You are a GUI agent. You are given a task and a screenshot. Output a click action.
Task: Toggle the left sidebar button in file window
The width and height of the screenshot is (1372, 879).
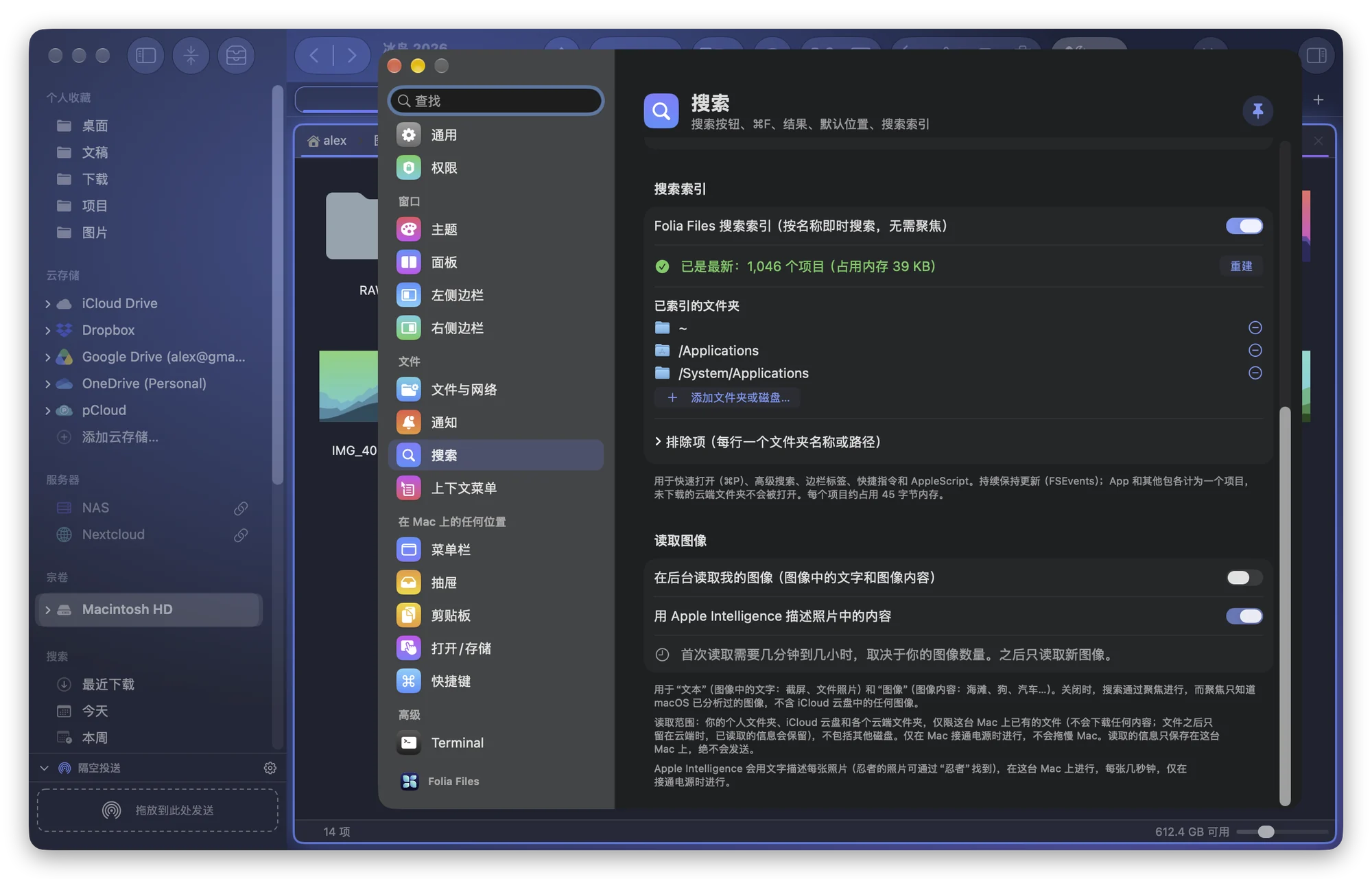point(145,56)
